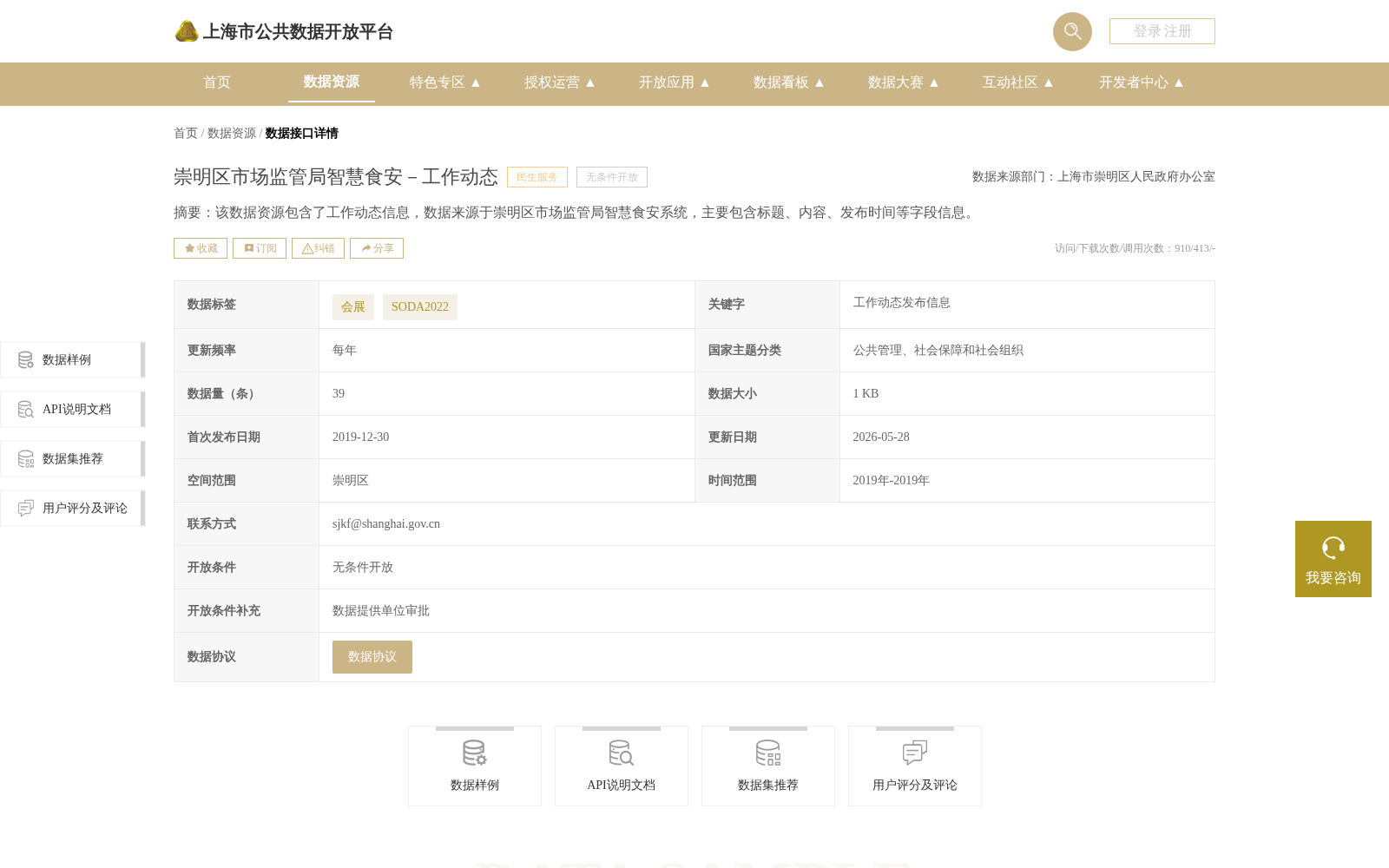Screen dimensions: 1389x868
Task: Click the first publish date 2019-12-30
Action: 361,437
